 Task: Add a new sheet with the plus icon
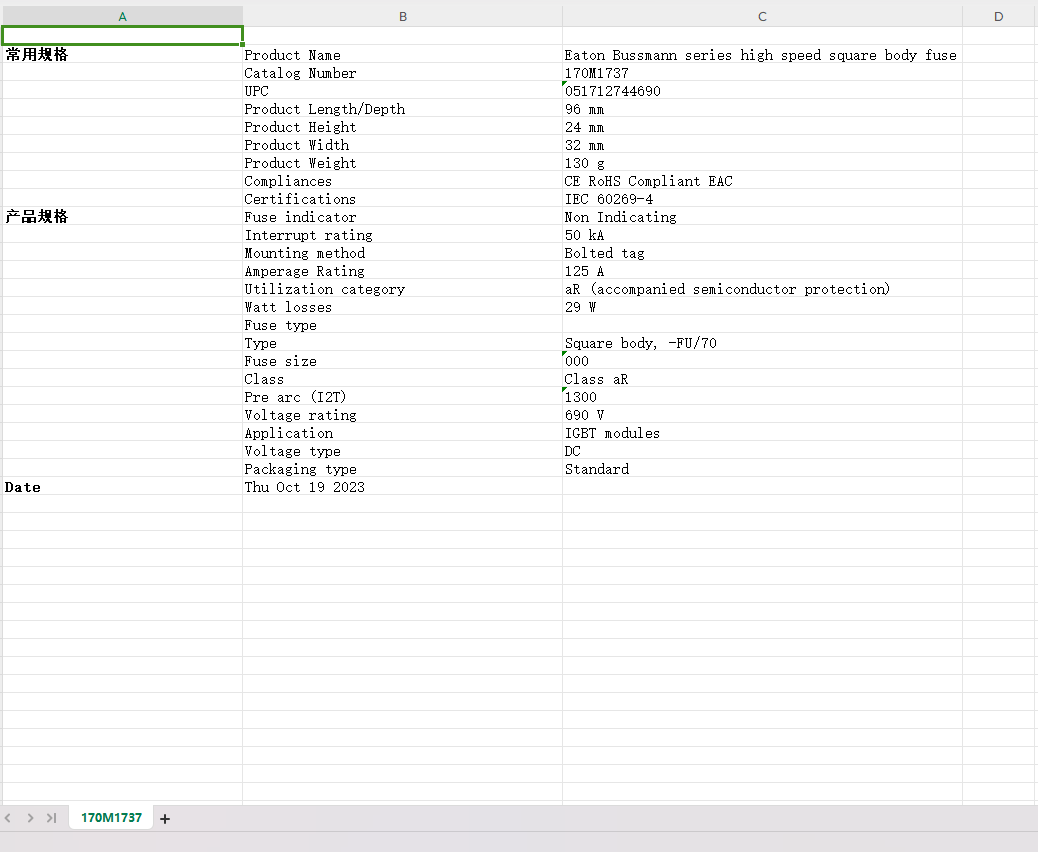click(165, 819)
